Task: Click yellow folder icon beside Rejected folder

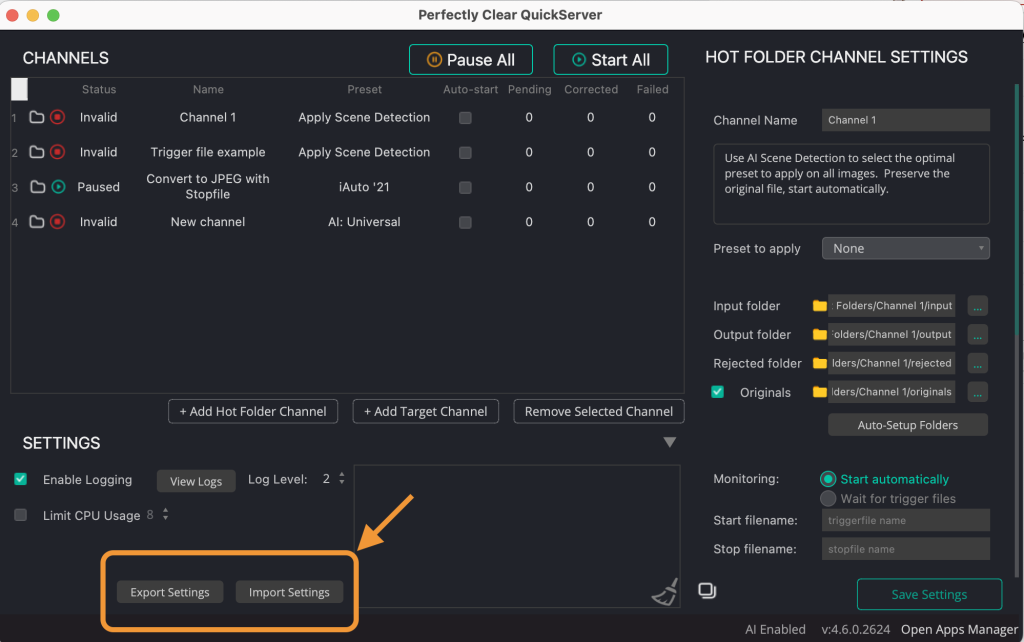Action: tap(820, 363)
